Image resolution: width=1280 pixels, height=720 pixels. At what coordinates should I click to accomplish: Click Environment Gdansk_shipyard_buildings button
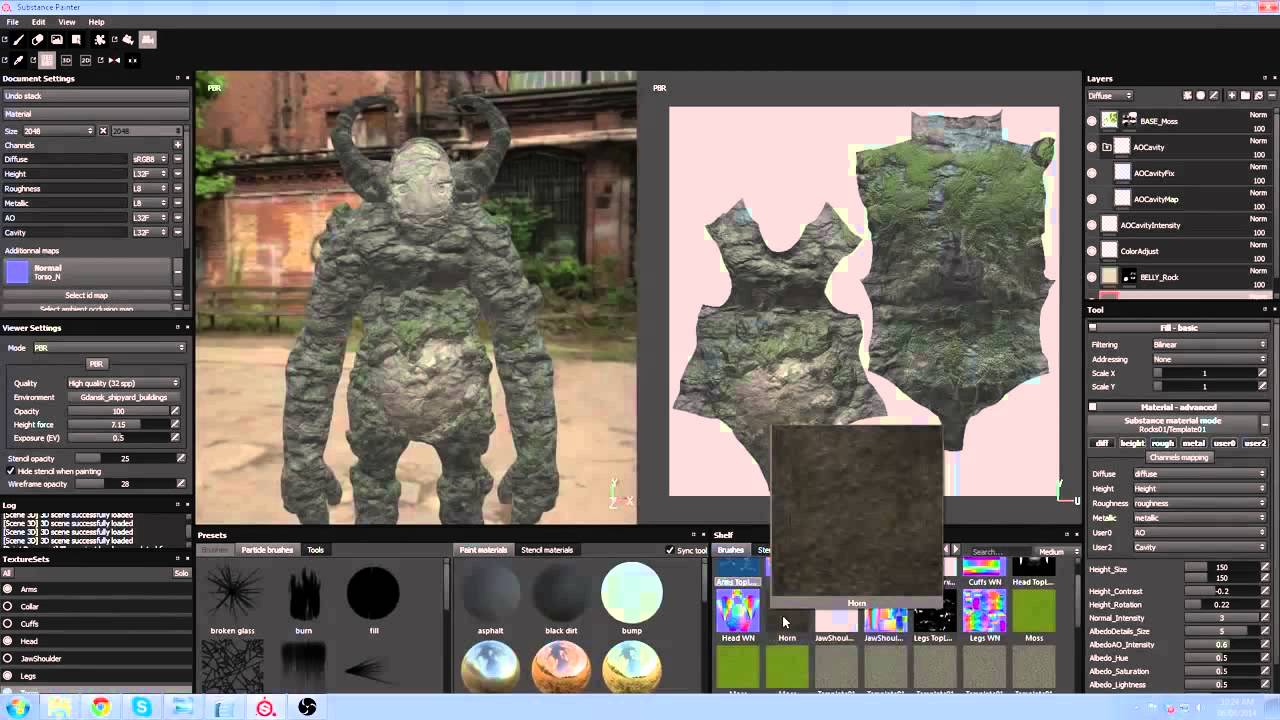(x=124, y=397)
